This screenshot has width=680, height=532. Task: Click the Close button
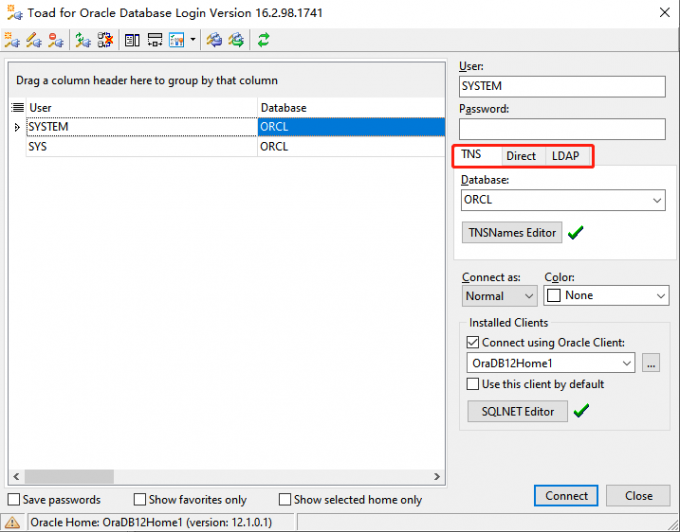pos(638,496)
